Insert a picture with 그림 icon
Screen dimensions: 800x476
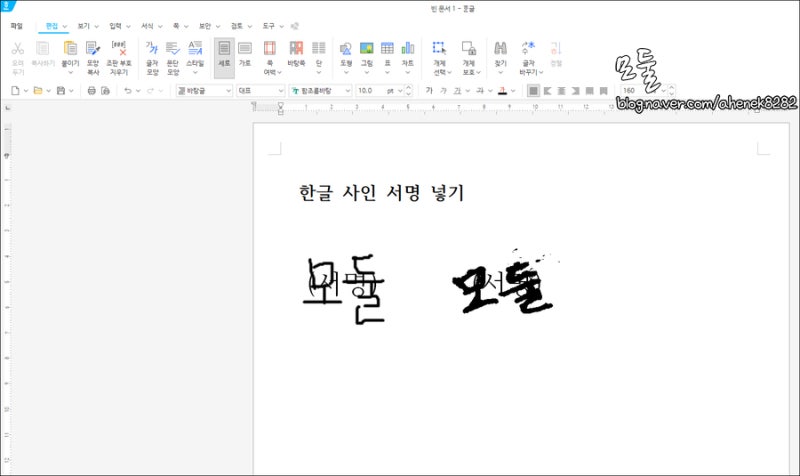click(x=367, y=49)
